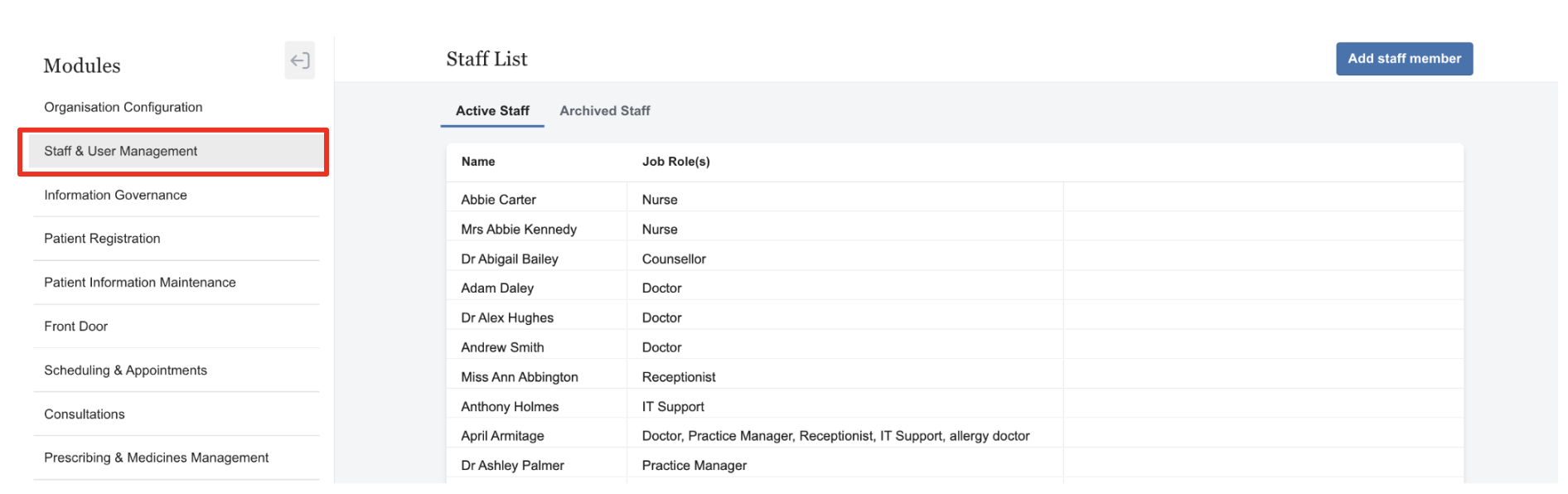
Task: Click the Job Role(s) column header
Action: 675,162
